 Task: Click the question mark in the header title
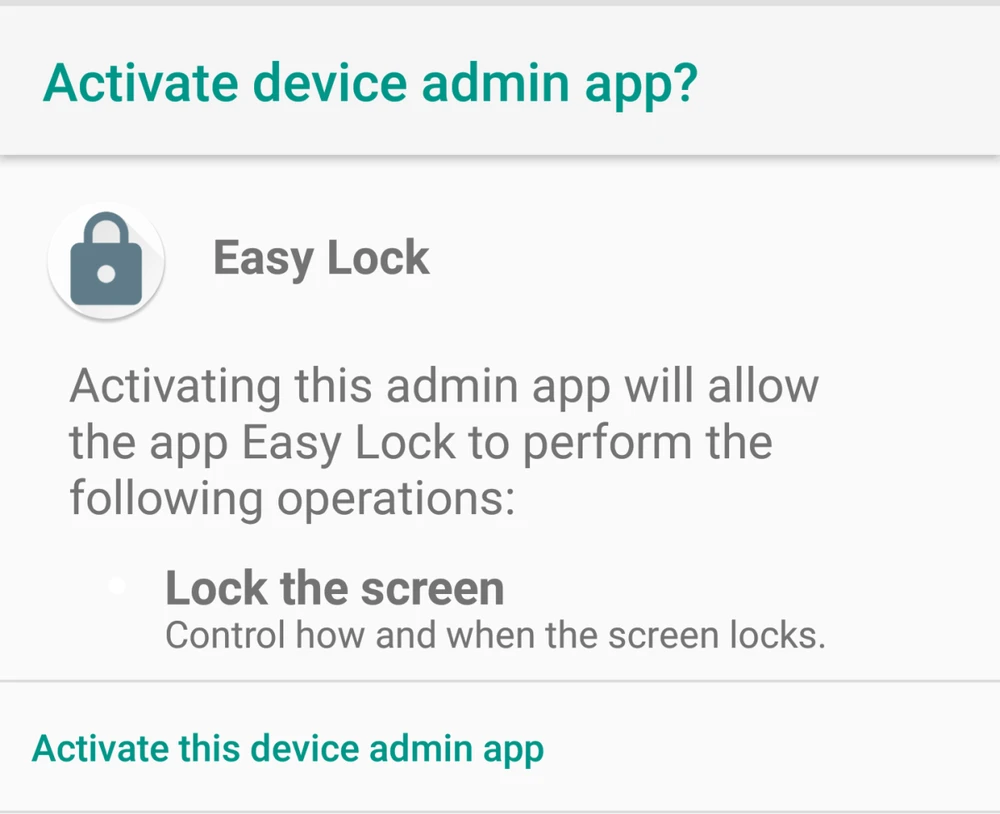point(682,83)
